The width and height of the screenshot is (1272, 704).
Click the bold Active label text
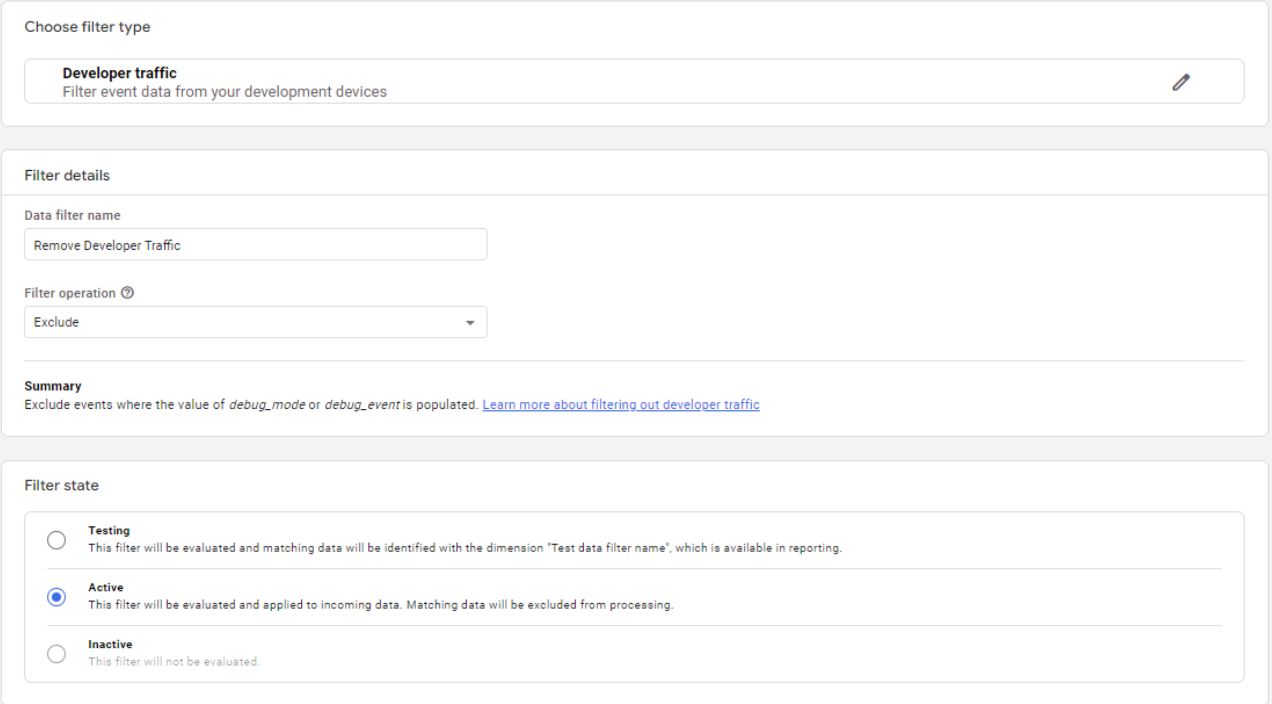point(105,588)
